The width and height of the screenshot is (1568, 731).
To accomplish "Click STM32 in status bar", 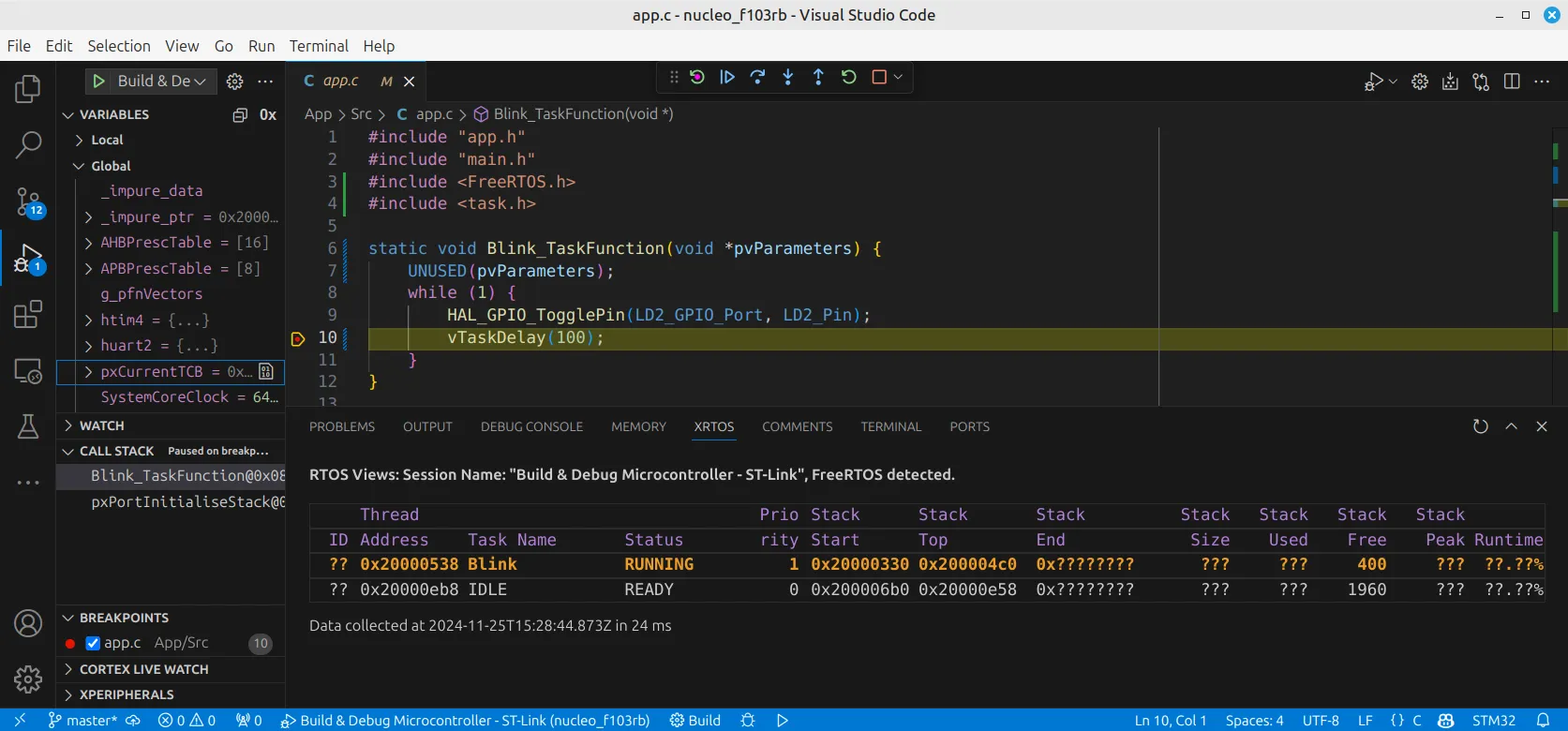I will (x=1494, y=720).
